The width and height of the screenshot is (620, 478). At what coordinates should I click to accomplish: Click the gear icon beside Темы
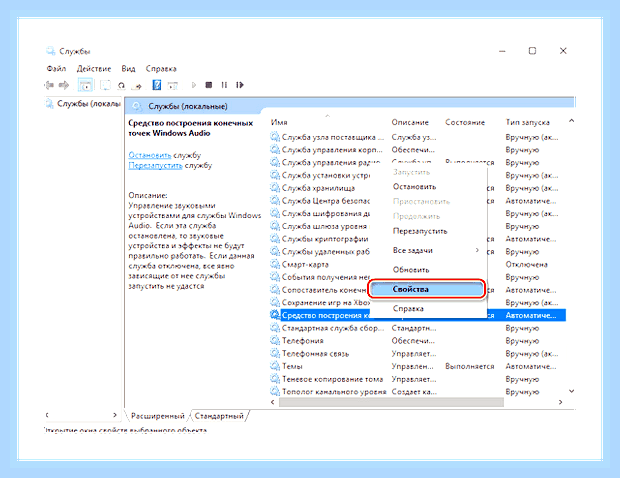pyautogui.click(x=275, y=366)
